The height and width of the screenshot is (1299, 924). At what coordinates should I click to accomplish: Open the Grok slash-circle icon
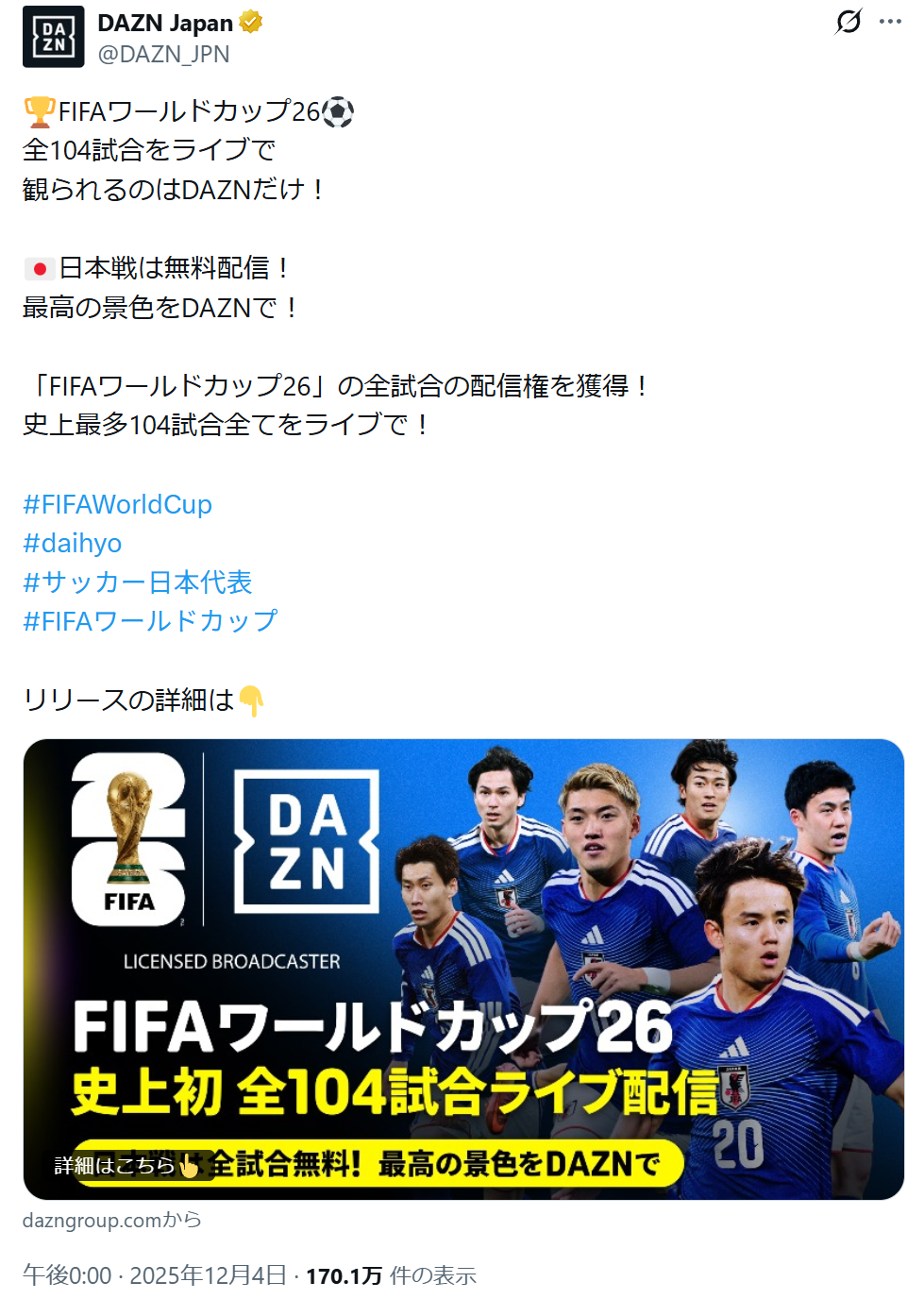[848, 21]
